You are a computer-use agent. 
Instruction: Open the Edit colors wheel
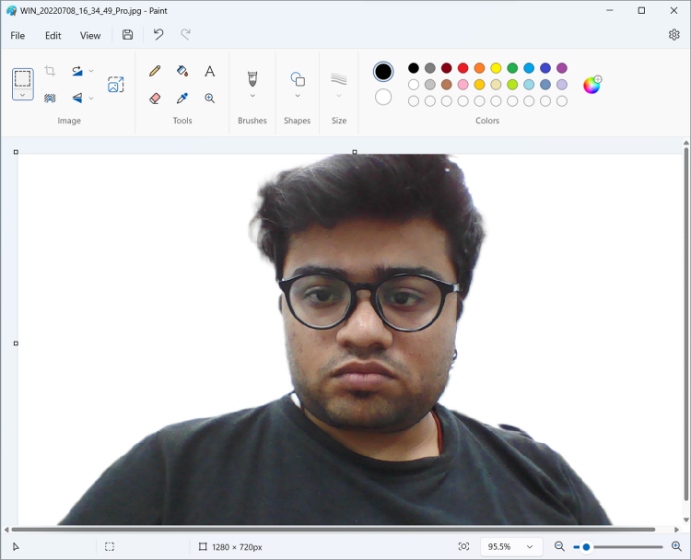point(592,85)
